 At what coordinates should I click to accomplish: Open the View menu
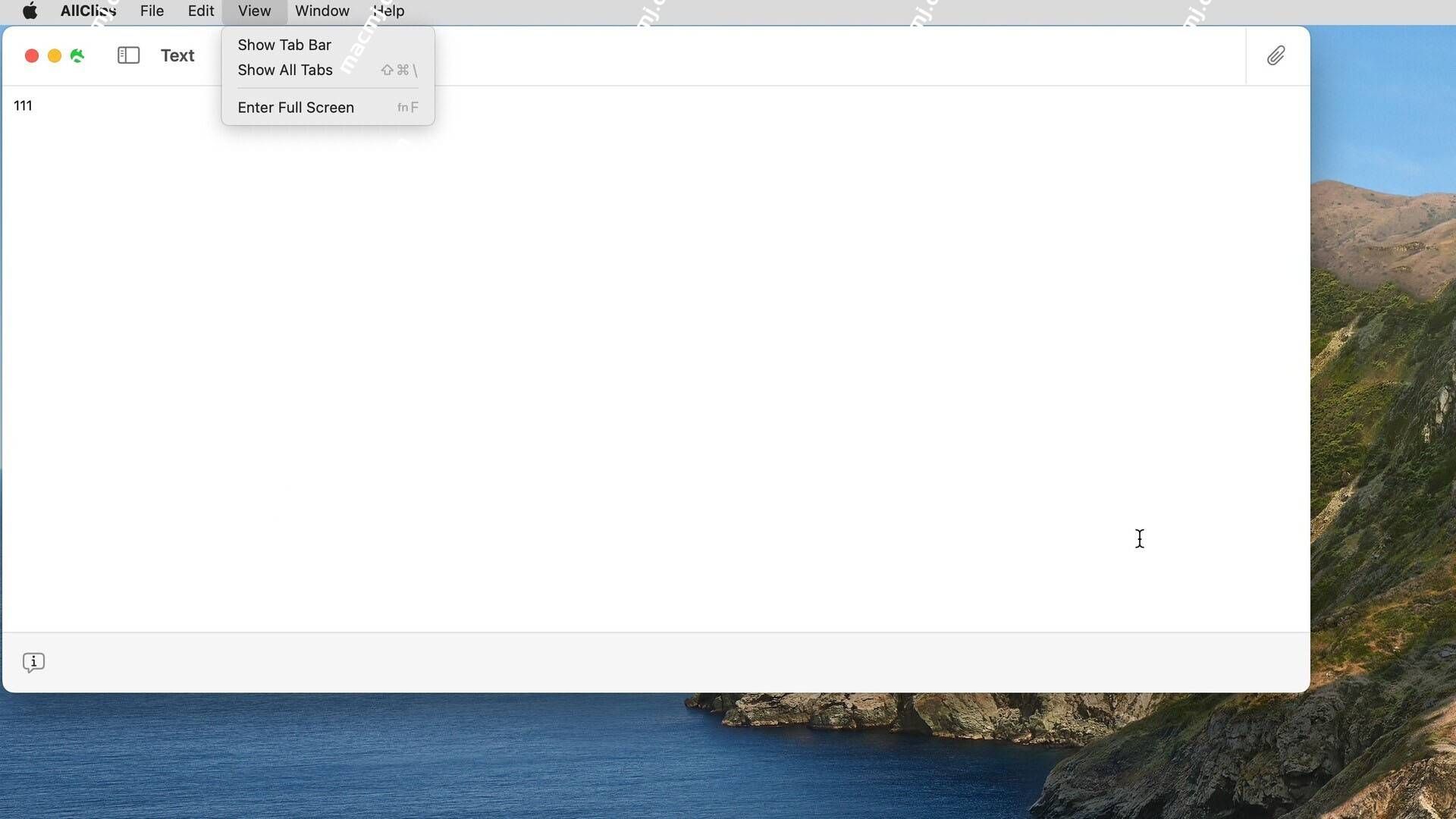tap(254, 11)
